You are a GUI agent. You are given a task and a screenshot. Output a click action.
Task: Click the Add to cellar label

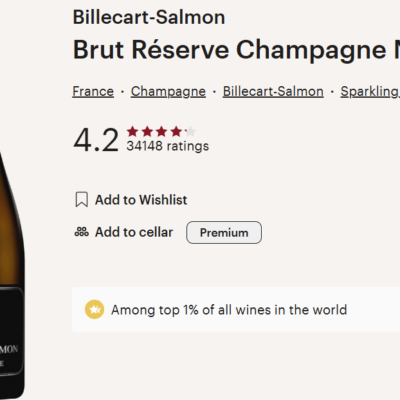(134, 232)
